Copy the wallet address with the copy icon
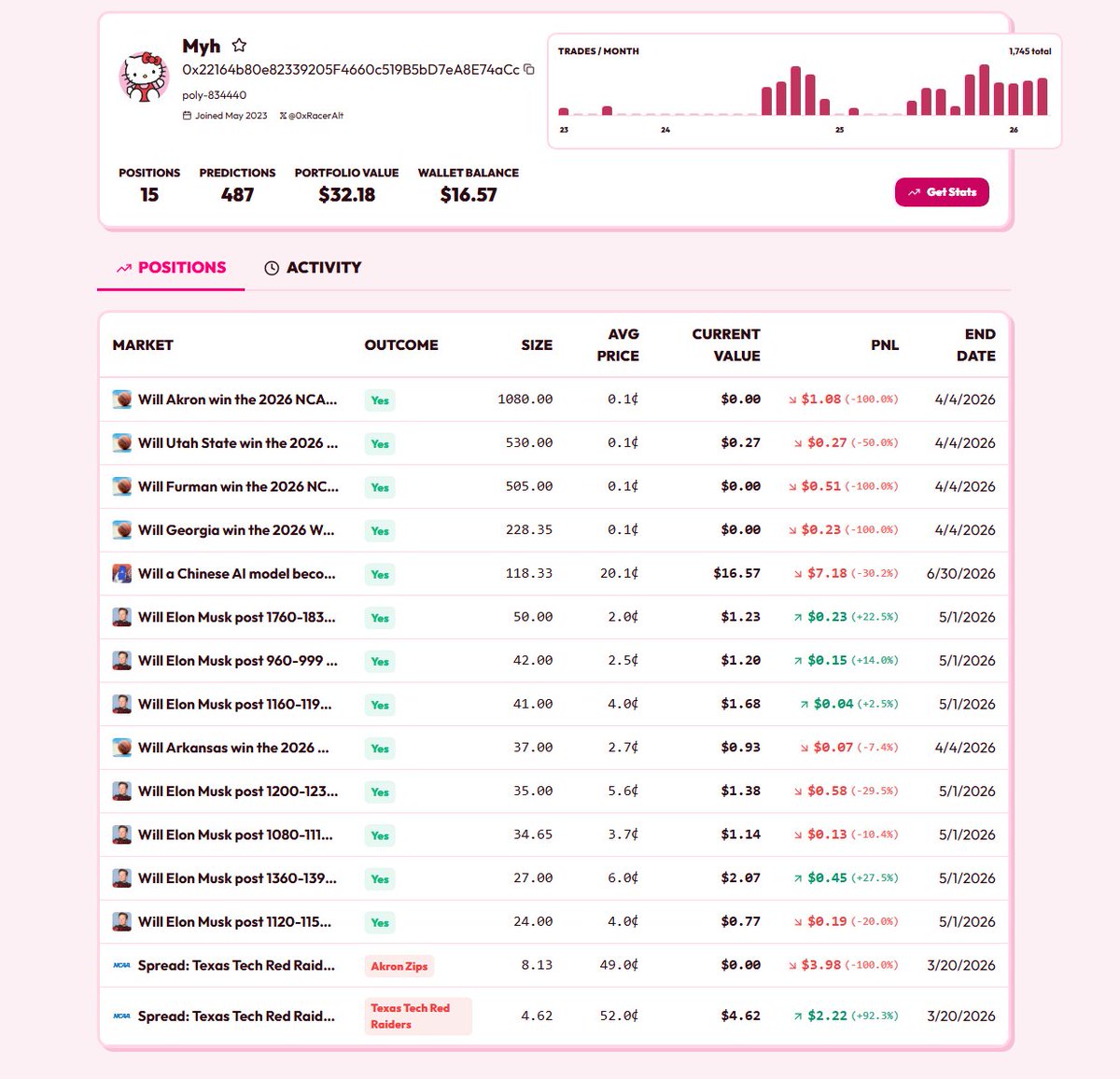The height and width of the screenshot is (1079, 1120). [529, 70]
